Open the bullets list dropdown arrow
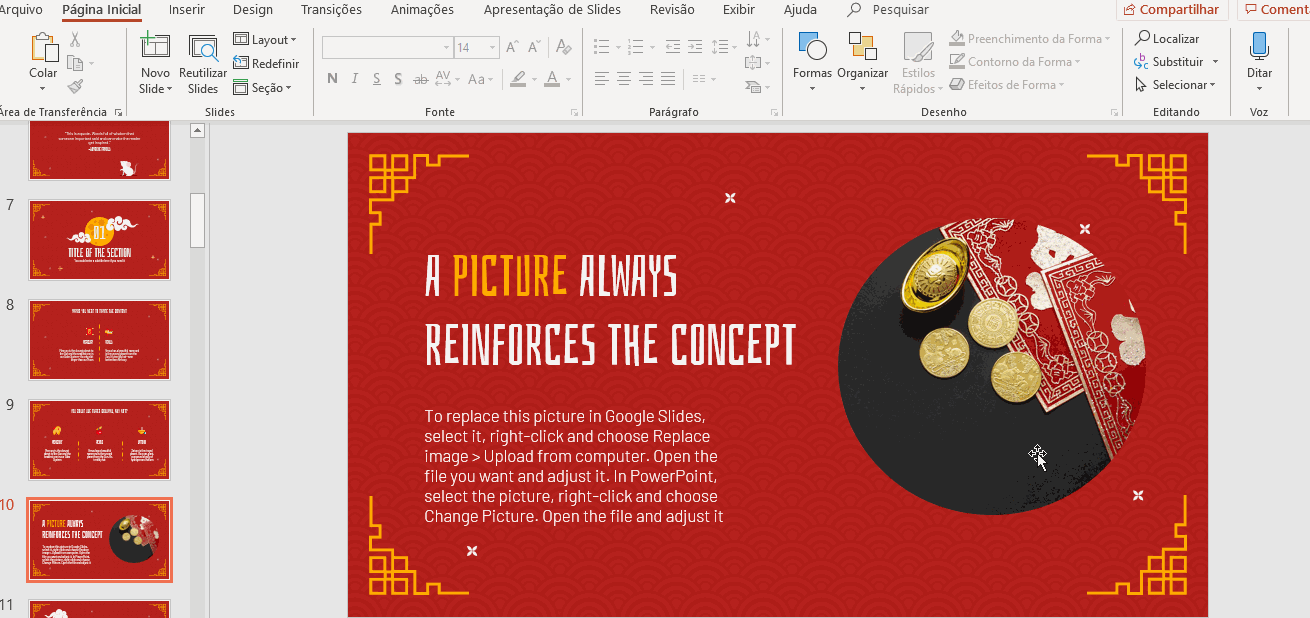The height and width of the screenshot is (618, 1310). pyautogui.click(x=619, y=47)
